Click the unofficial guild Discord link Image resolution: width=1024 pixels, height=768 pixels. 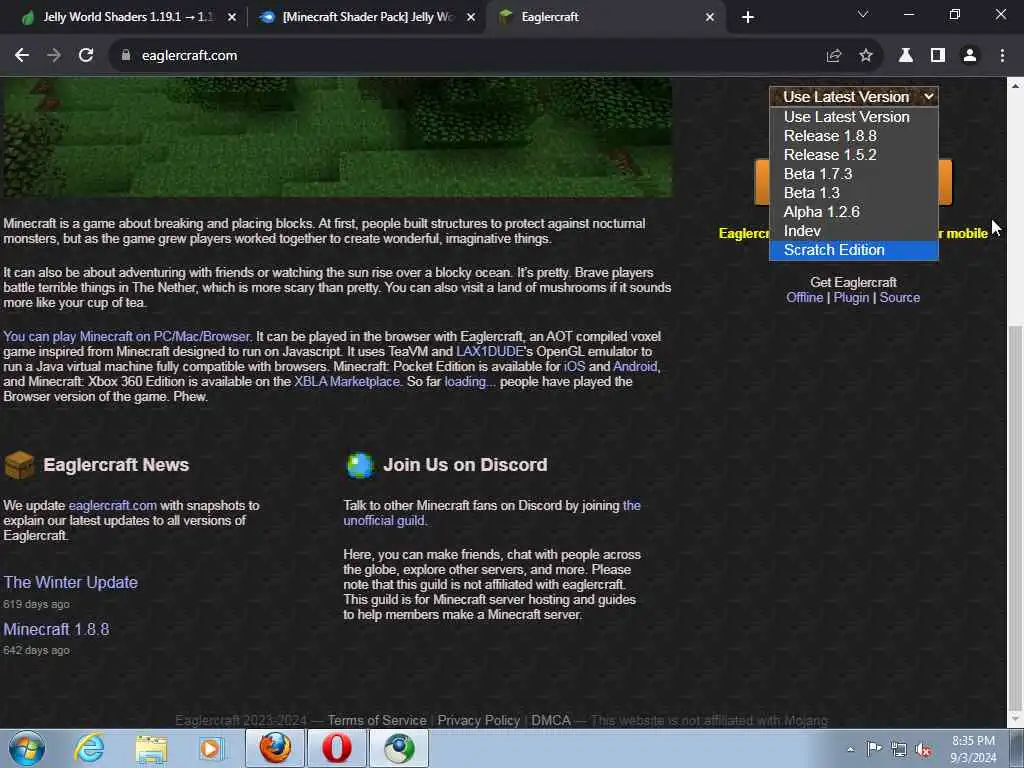point(384,520)
